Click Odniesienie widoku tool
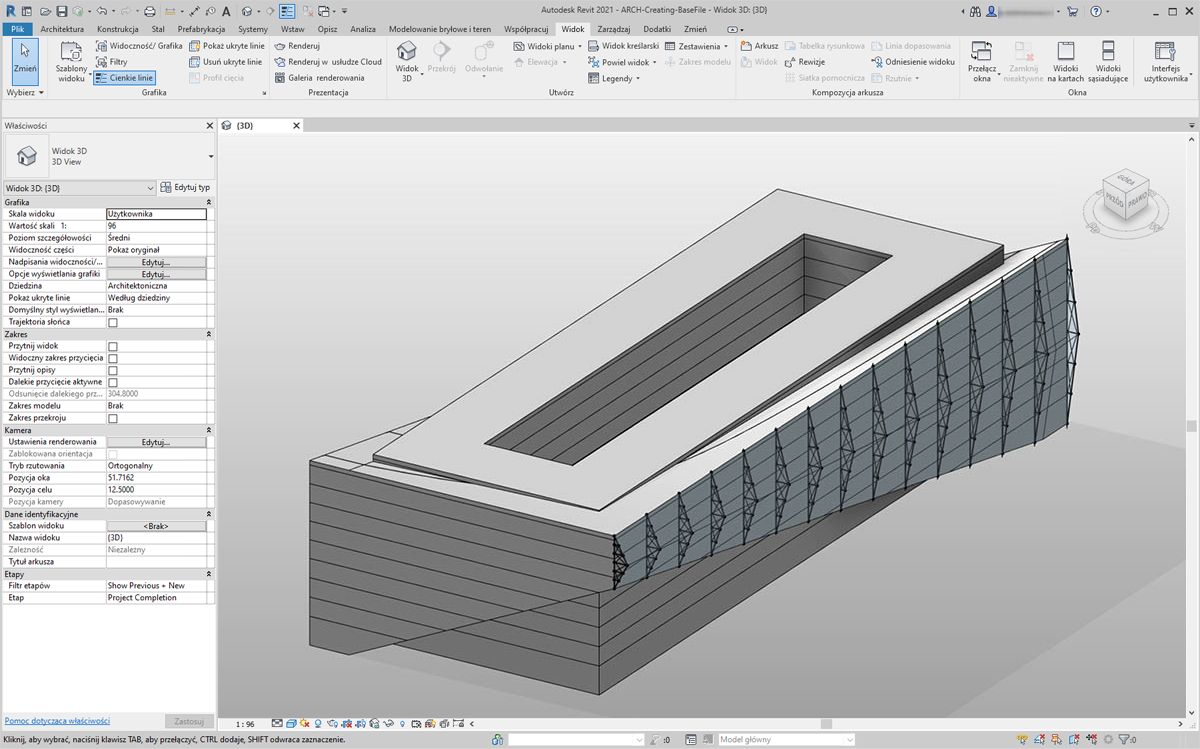 (x=913, y=62)
